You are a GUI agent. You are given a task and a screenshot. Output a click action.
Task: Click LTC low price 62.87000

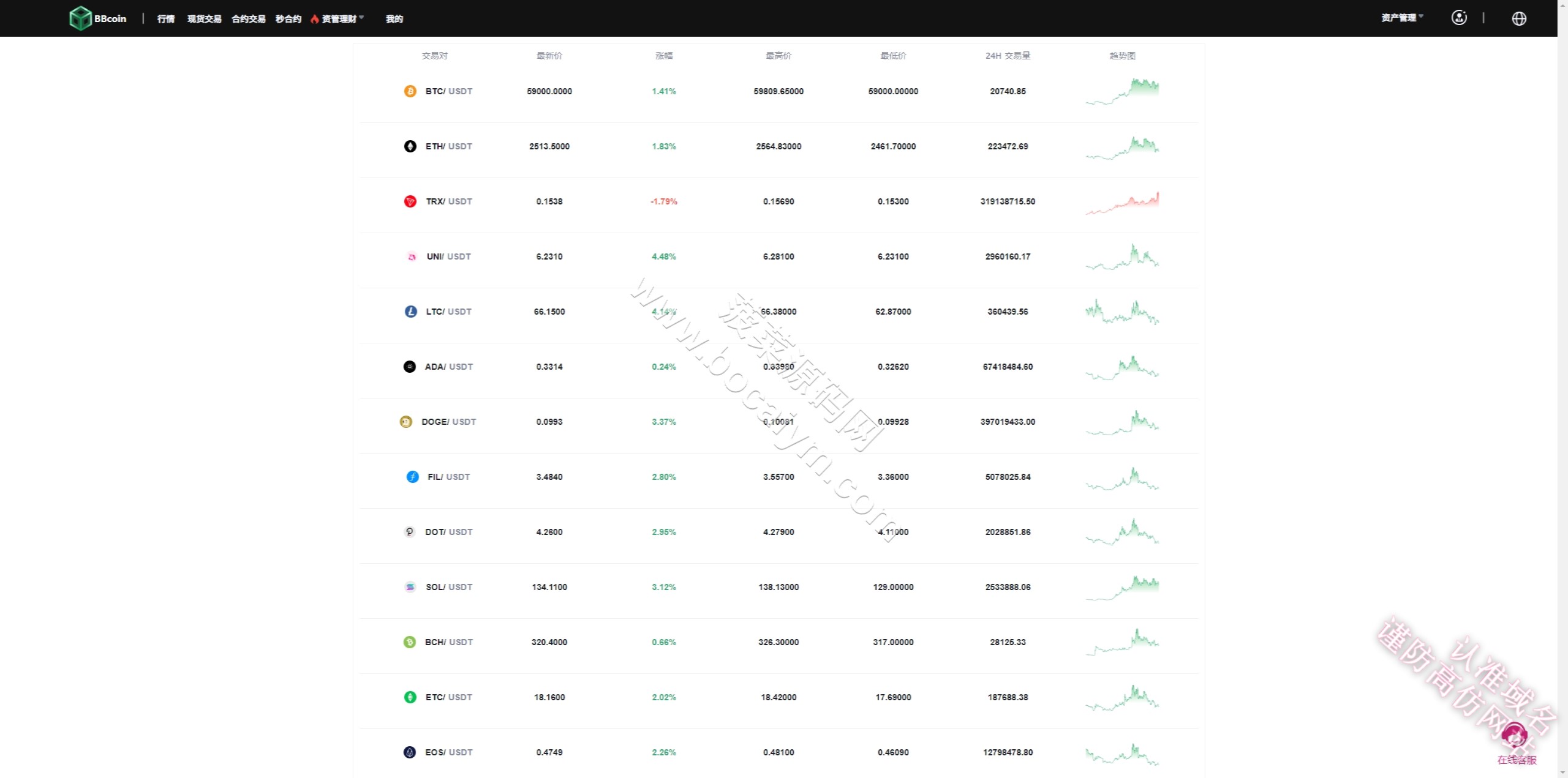click(x=893, y=312)
